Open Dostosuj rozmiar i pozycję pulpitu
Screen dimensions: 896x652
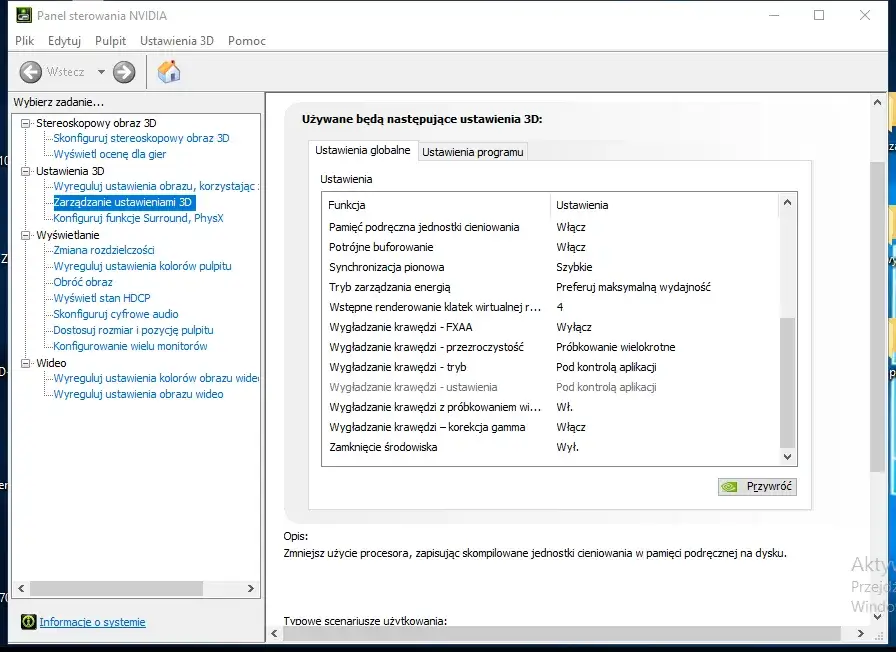[133, 330]
